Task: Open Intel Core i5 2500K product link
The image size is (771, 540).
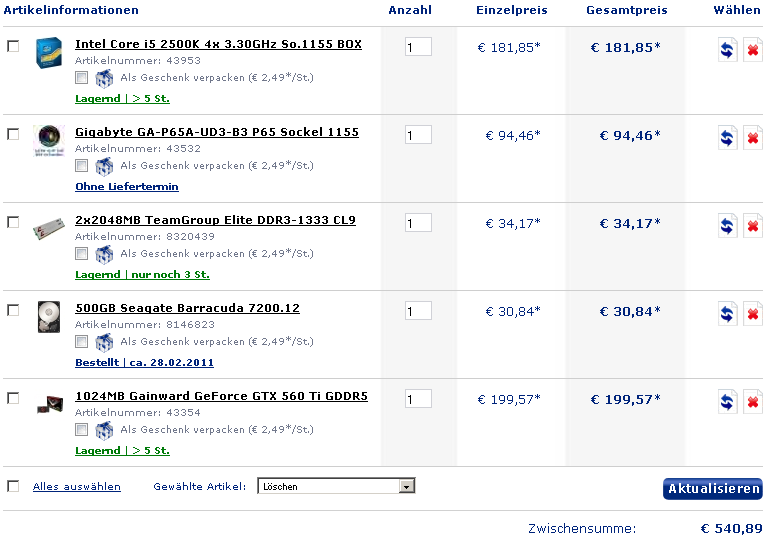Action: pos(218,44)
